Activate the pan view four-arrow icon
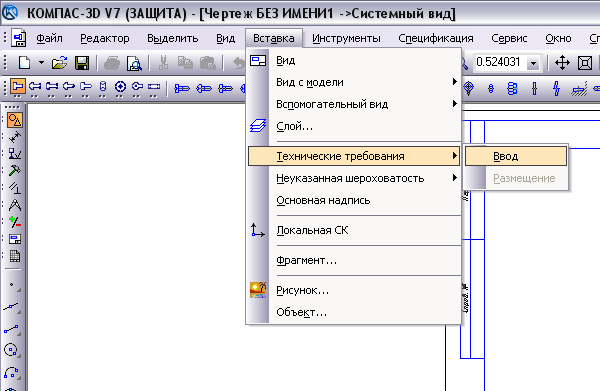The width and height of the screenshot is (600, 391). tap(562, 63)
